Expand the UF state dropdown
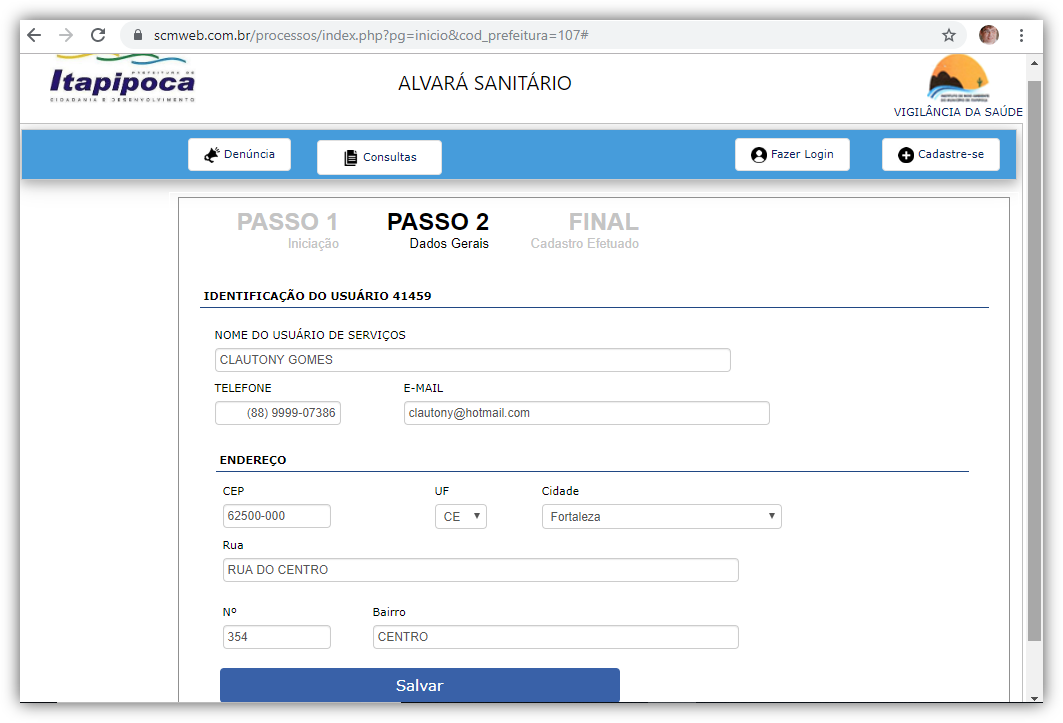 pos(460,517)
